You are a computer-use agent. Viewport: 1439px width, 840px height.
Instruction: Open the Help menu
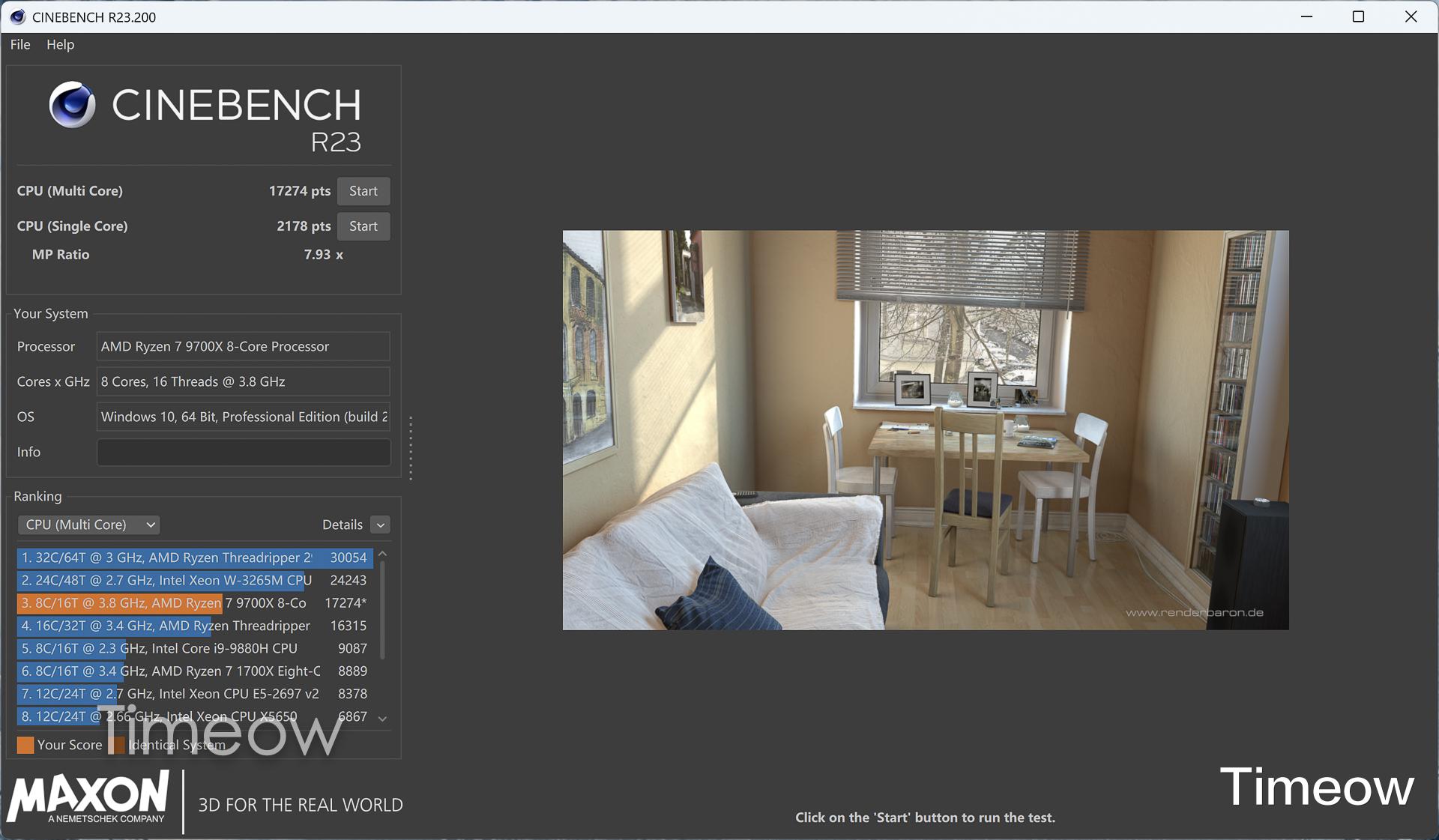tap(60, 44)
